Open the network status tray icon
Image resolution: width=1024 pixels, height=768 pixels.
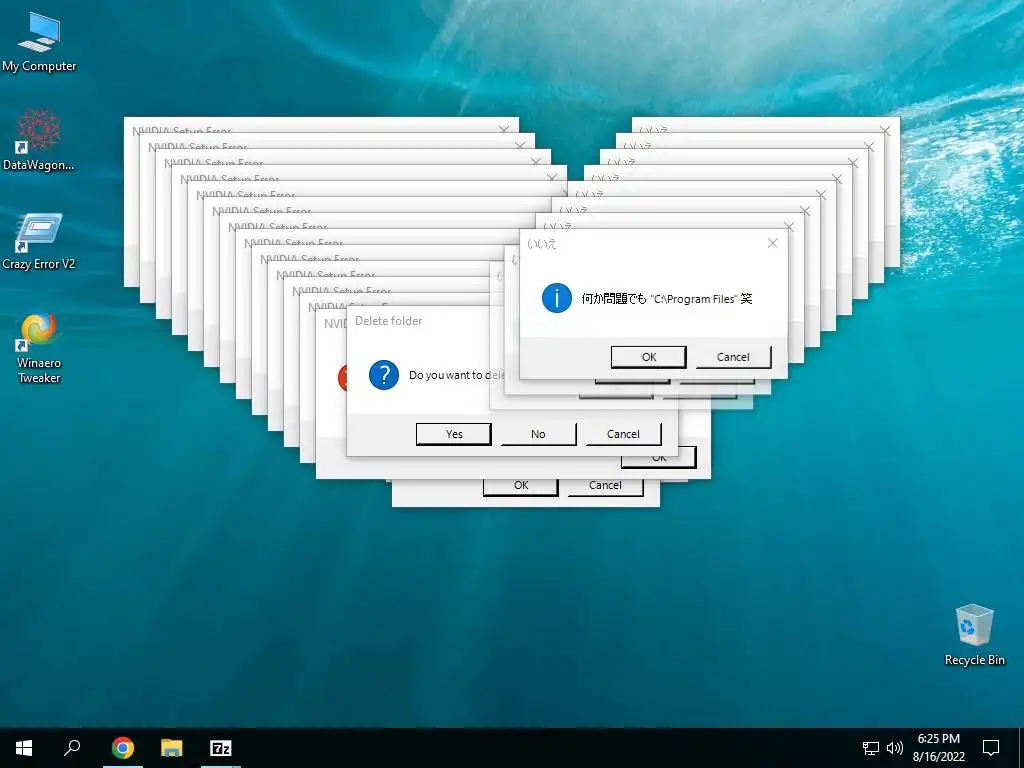pyautogui.click(x=871, y=748)
